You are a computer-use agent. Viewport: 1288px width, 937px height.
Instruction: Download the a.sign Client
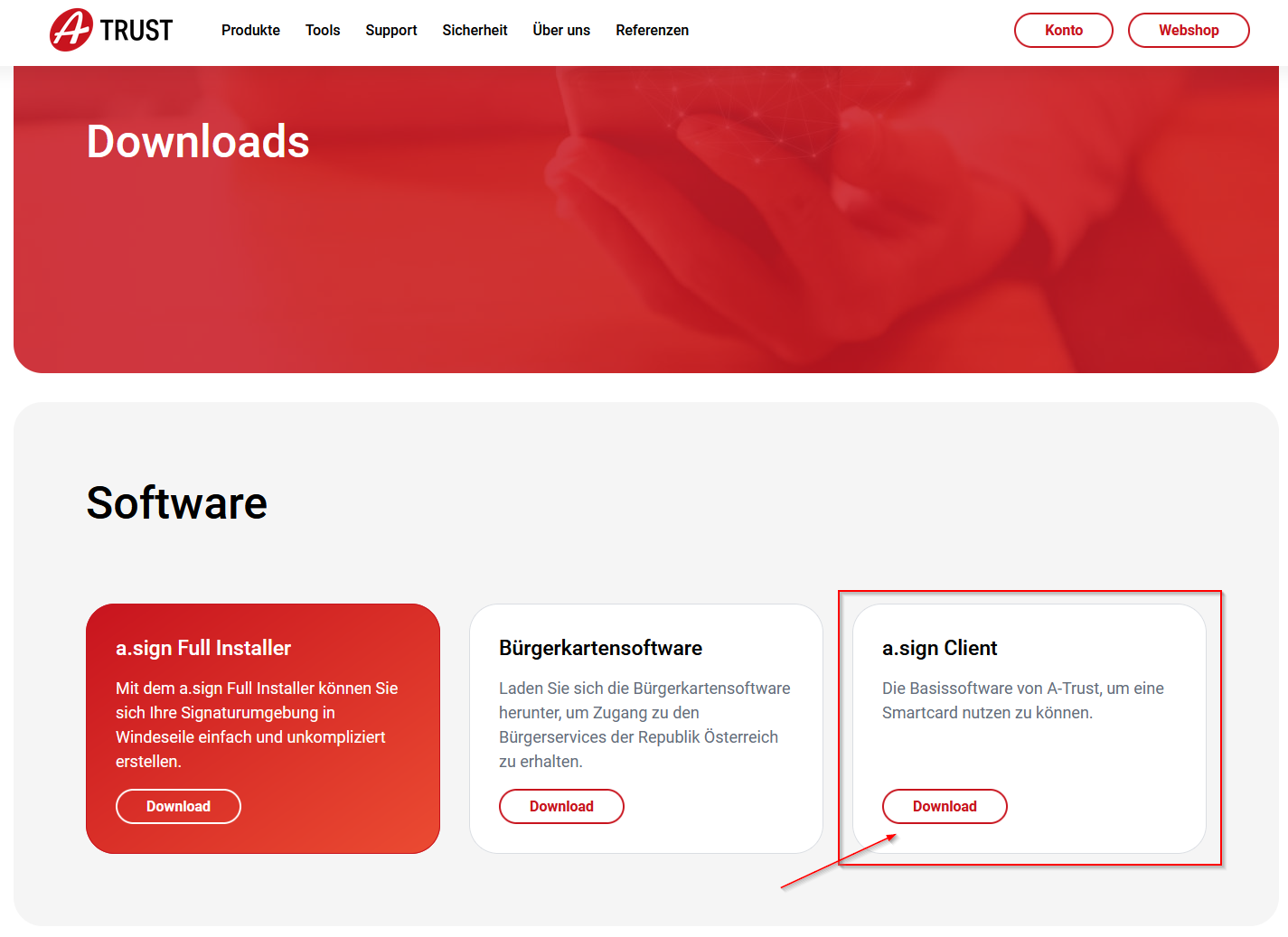pos(945,806)
